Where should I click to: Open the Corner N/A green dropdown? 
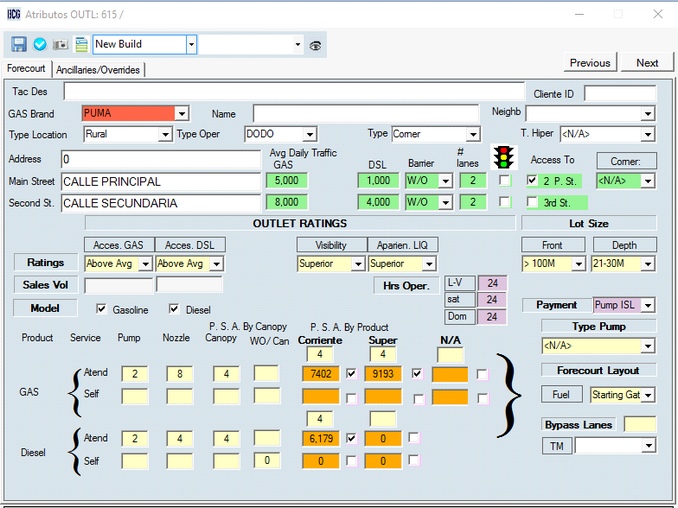point(647,181)
